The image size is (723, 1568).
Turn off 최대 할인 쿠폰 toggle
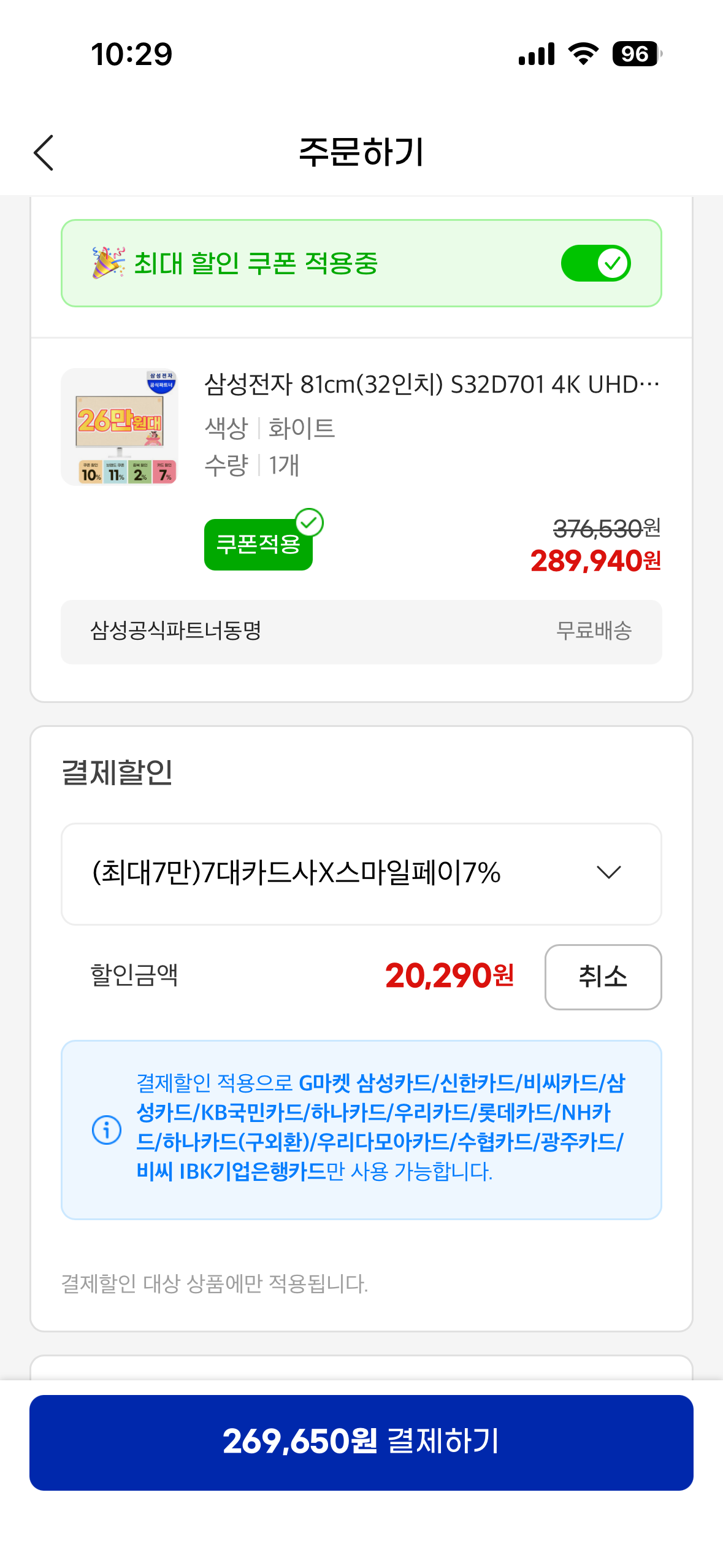coord(595,263)
